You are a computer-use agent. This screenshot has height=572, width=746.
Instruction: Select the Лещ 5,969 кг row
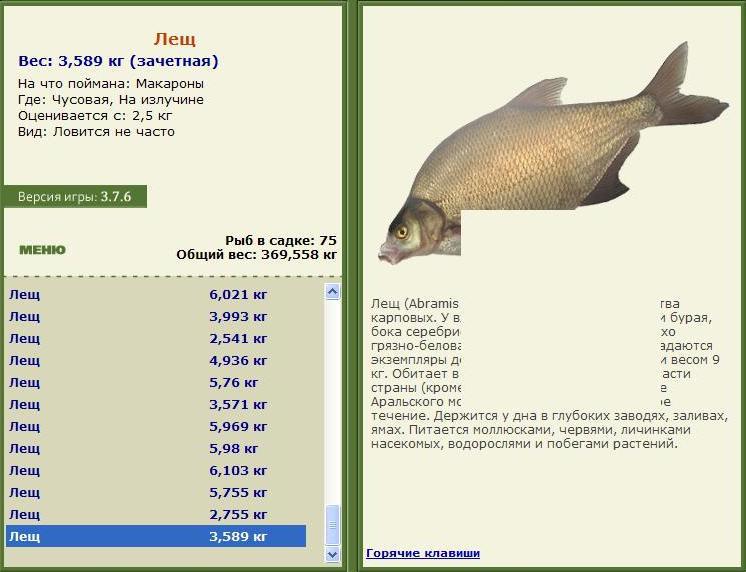[156, 426]
